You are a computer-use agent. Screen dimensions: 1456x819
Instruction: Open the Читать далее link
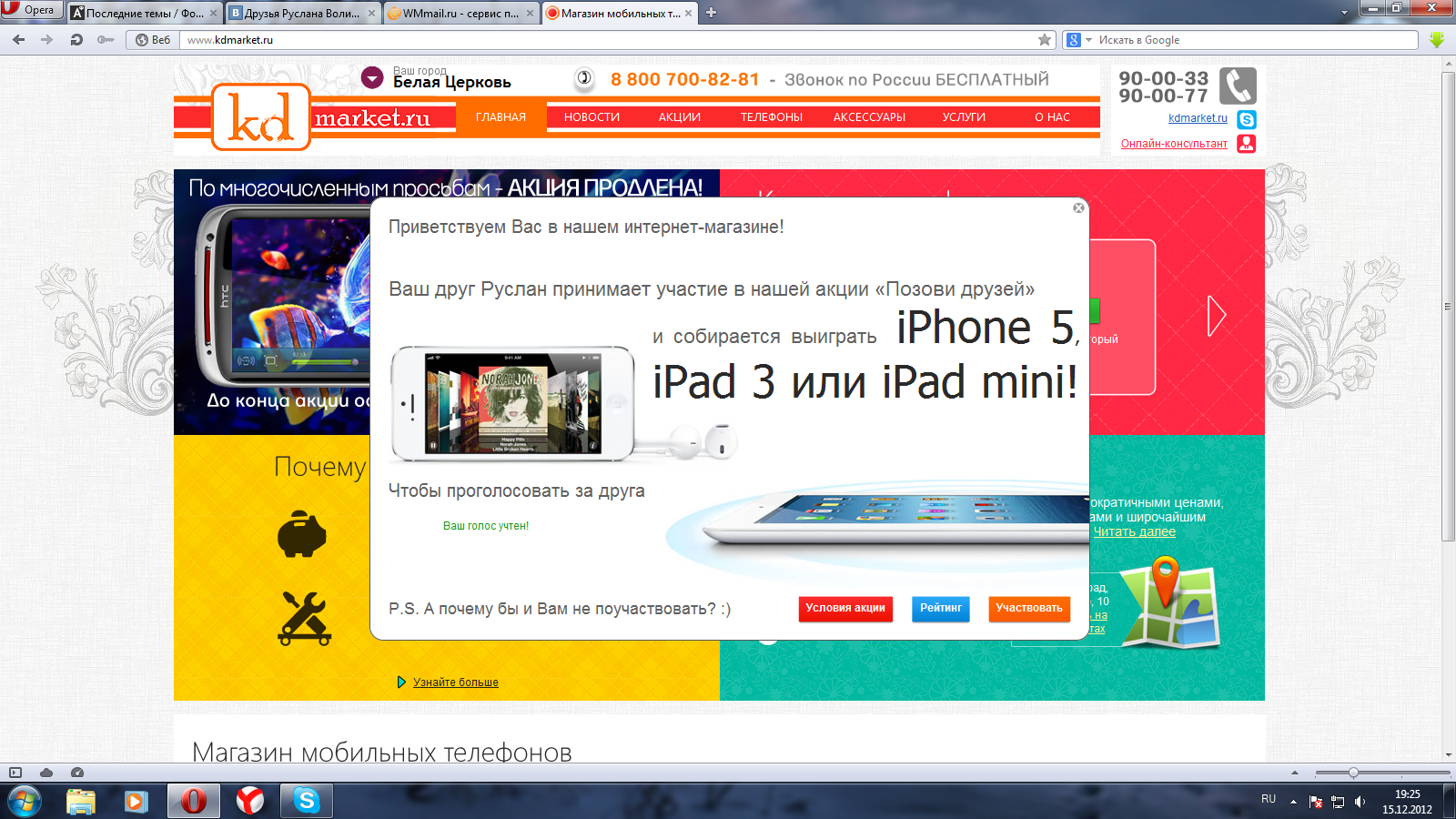pos(1134,531)
